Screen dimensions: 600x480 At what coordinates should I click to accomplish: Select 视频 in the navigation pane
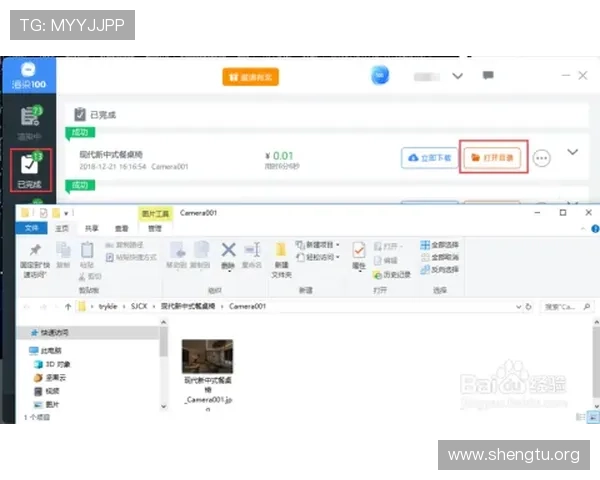47,391
